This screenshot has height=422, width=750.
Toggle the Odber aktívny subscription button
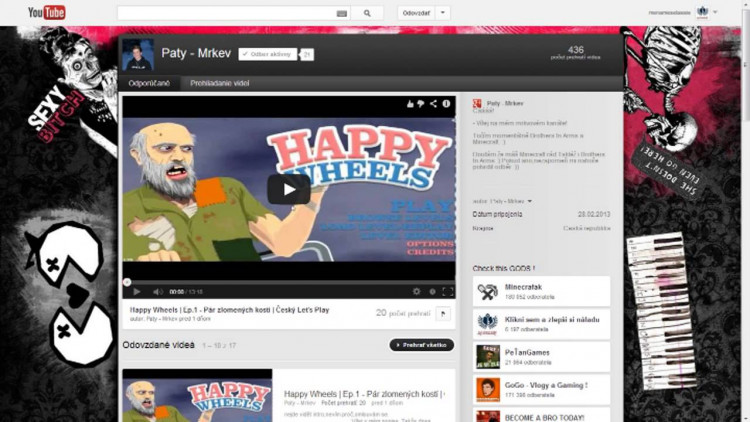267,54
